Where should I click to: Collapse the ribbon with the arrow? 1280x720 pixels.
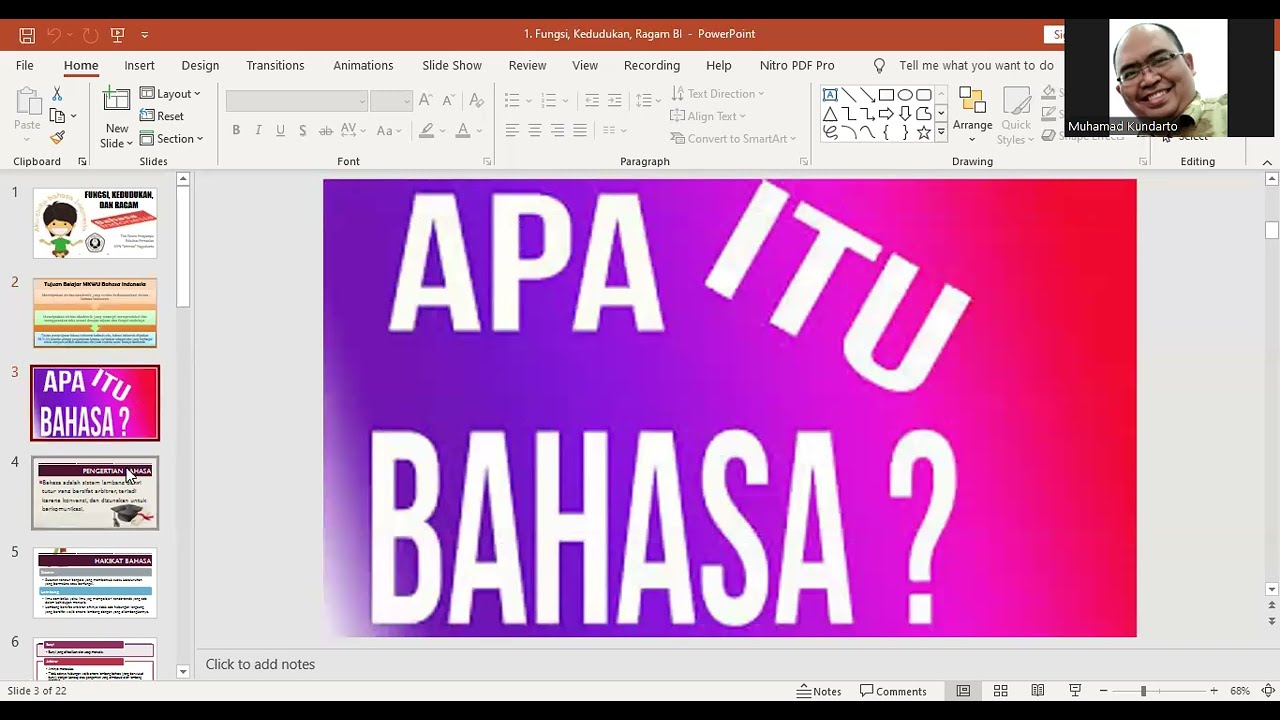1267,162
